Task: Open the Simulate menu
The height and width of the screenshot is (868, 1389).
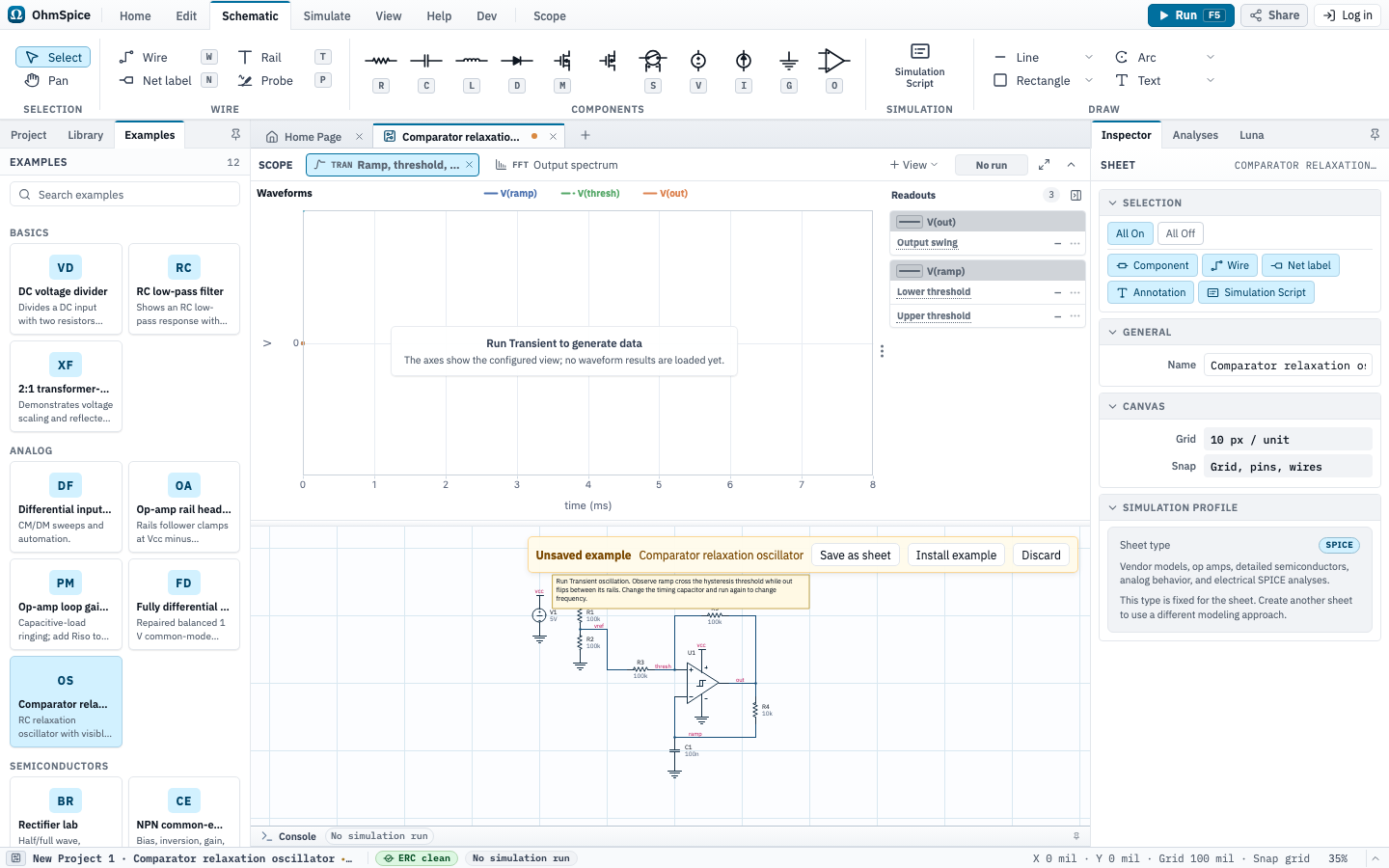Action: click(x=327, y=15)
